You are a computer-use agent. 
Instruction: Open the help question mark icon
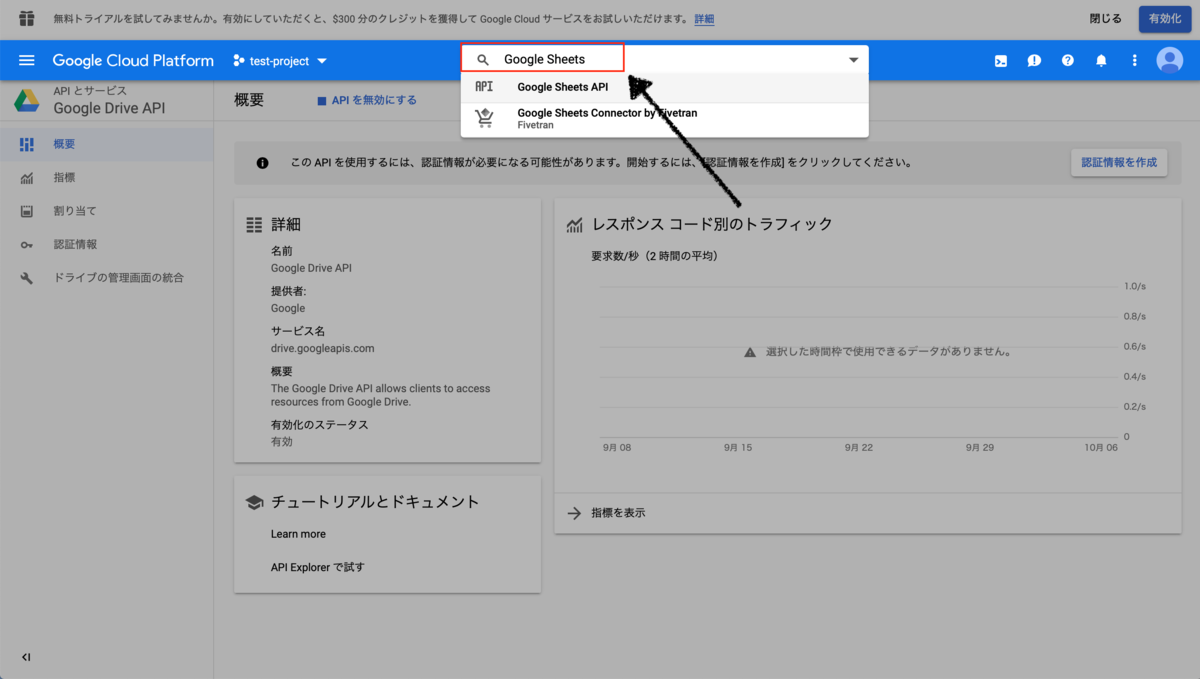point(1068,61)
